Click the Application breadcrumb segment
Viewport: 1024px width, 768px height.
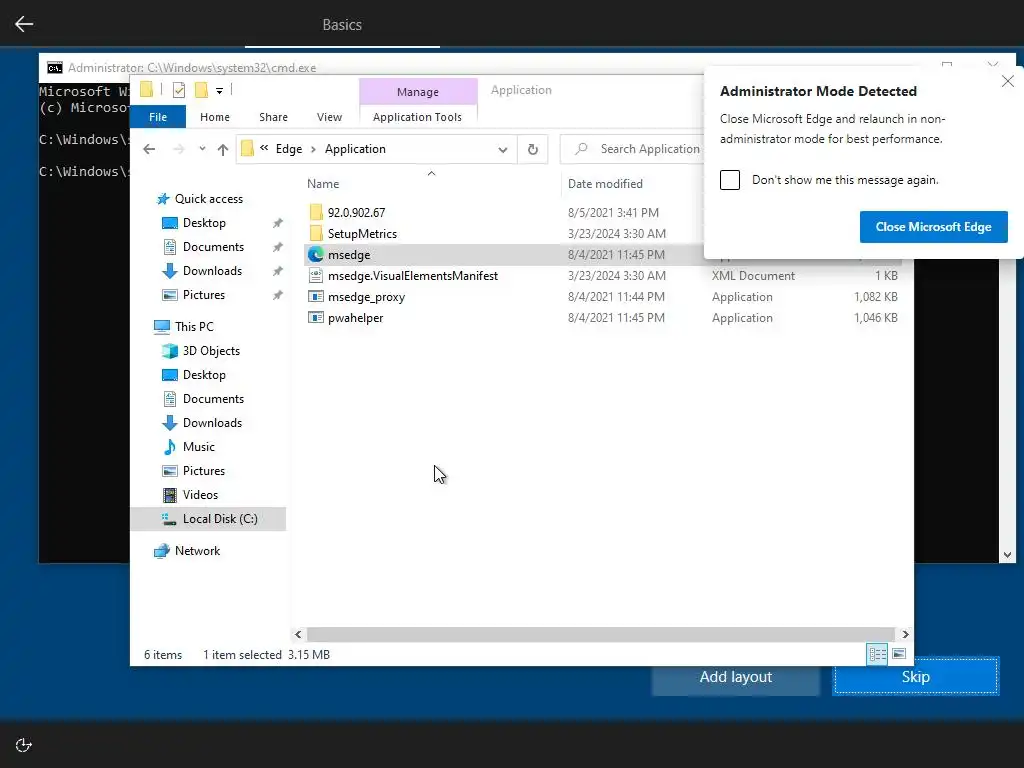pos(355,149)
